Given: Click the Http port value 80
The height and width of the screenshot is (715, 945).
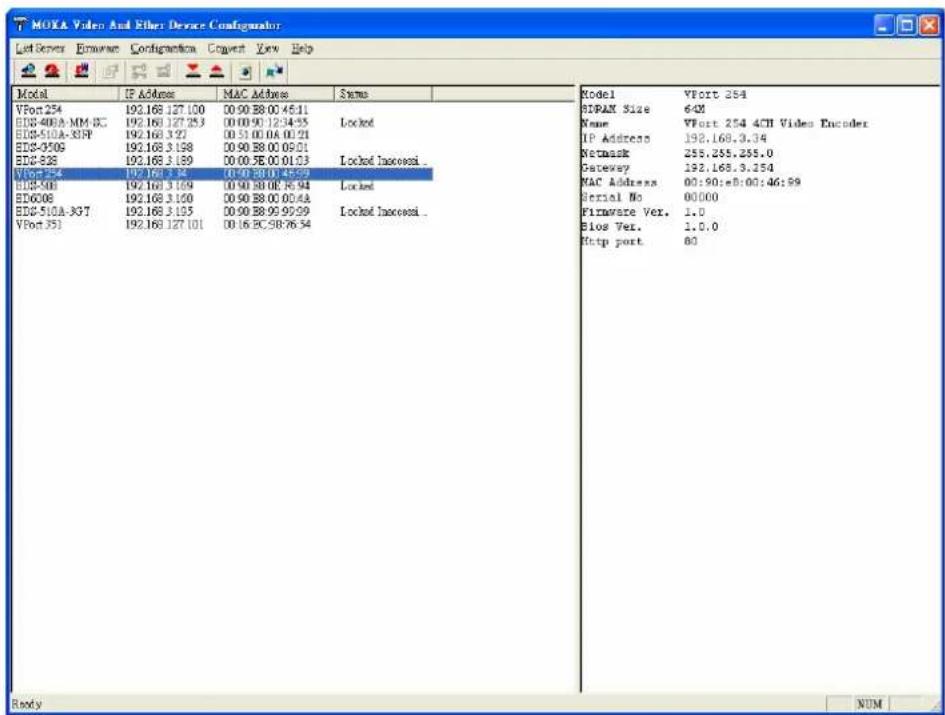Looking at the screenshot, I should [691, 241].
